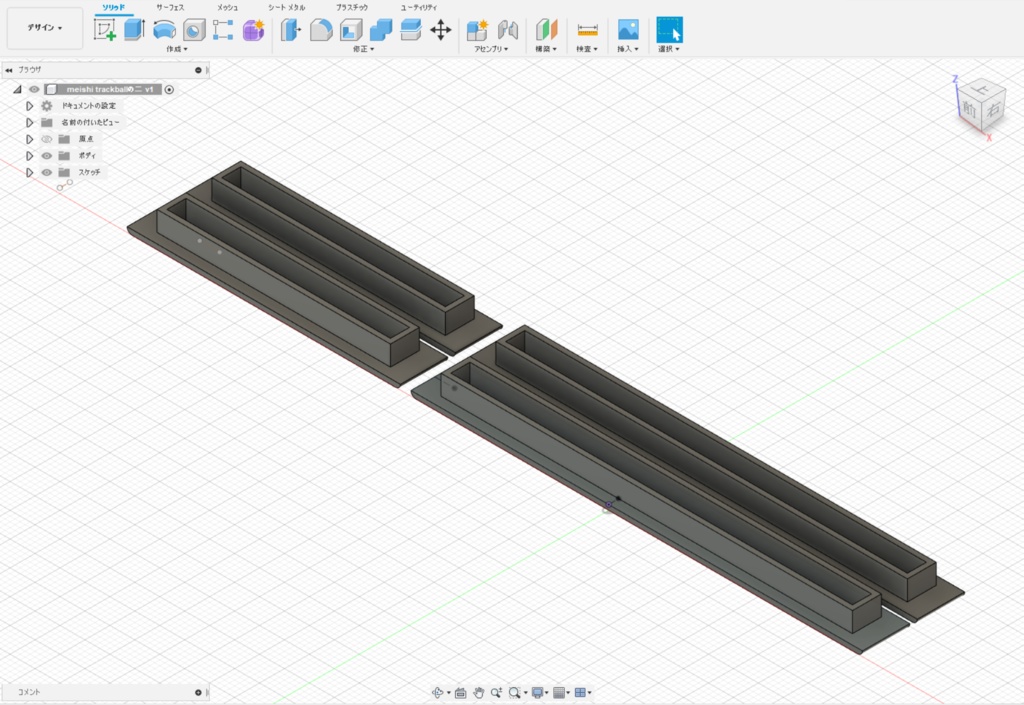Click the document settings gear icon

47,106
